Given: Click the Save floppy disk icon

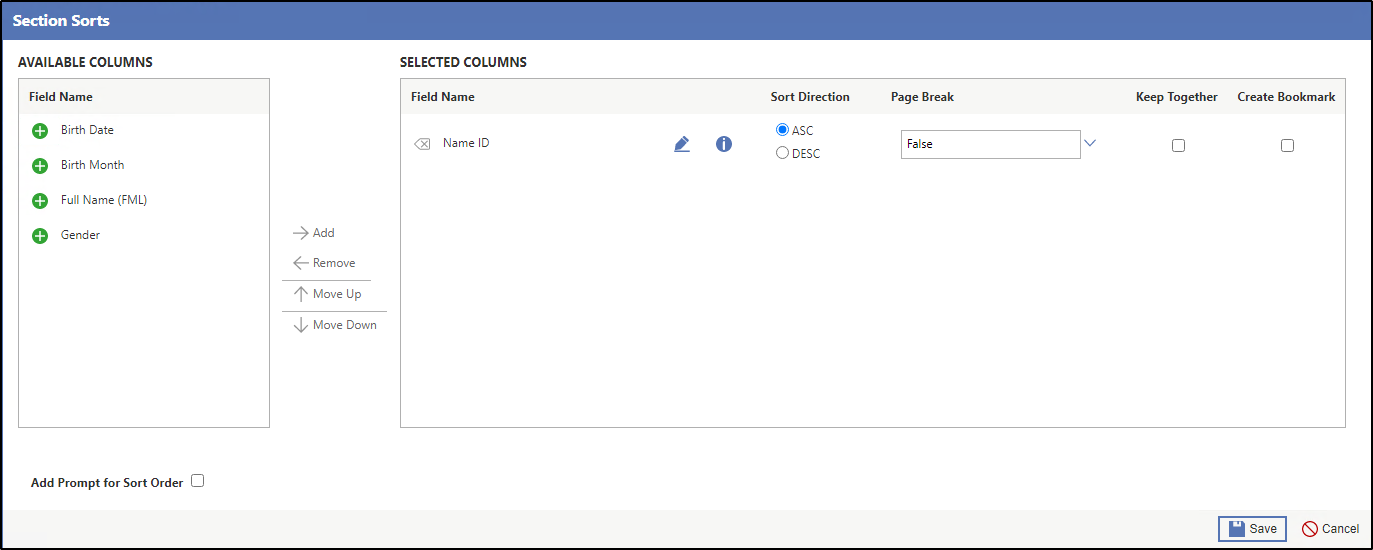Looking at the screenshot, I should (1237, 529).
